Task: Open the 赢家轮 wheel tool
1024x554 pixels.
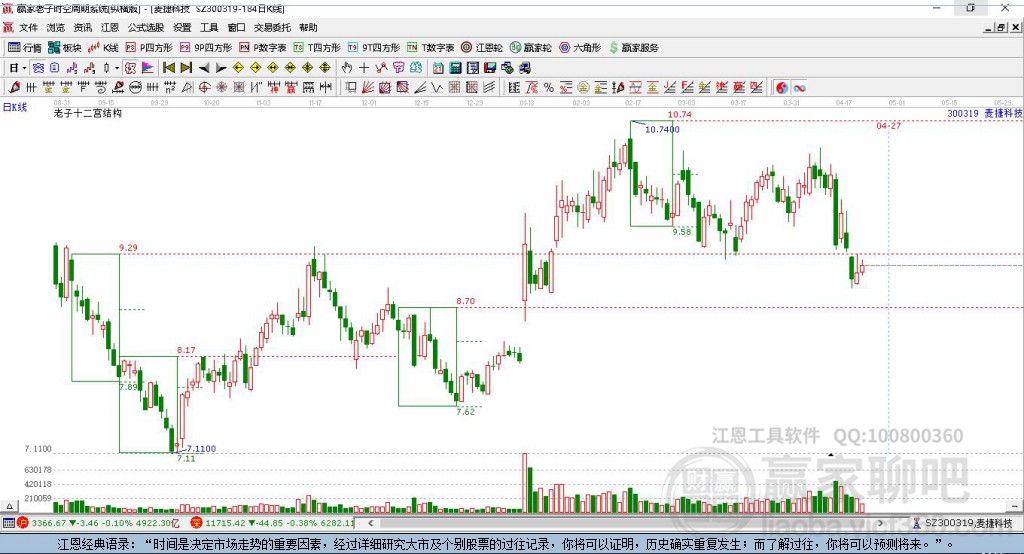Action: point(531,48)
